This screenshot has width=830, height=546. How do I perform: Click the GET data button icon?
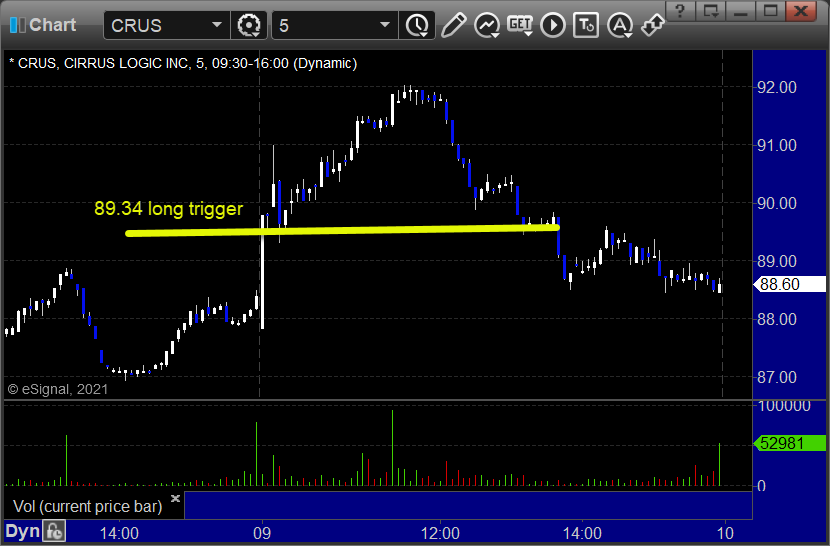[520, 25]
